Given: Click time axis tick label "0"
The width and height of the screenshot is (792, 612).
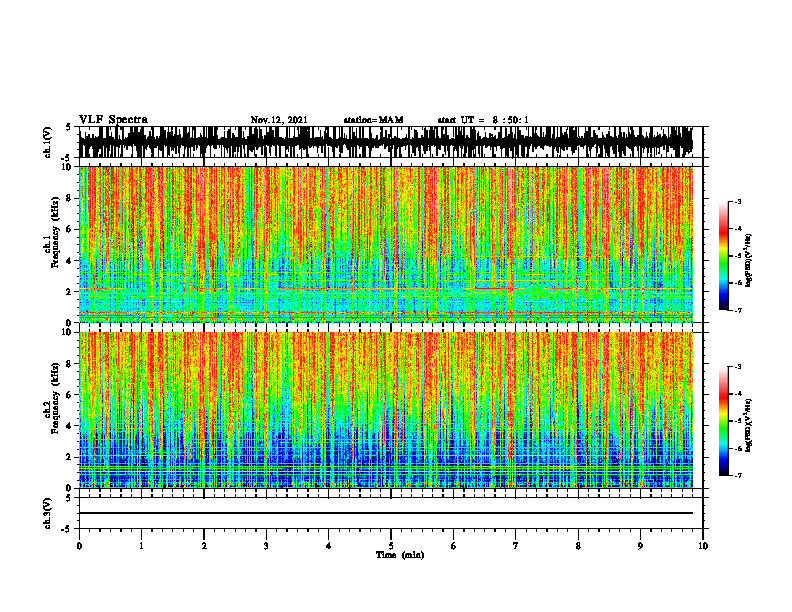Looking at the screenshot, I should tap(79, 546).
